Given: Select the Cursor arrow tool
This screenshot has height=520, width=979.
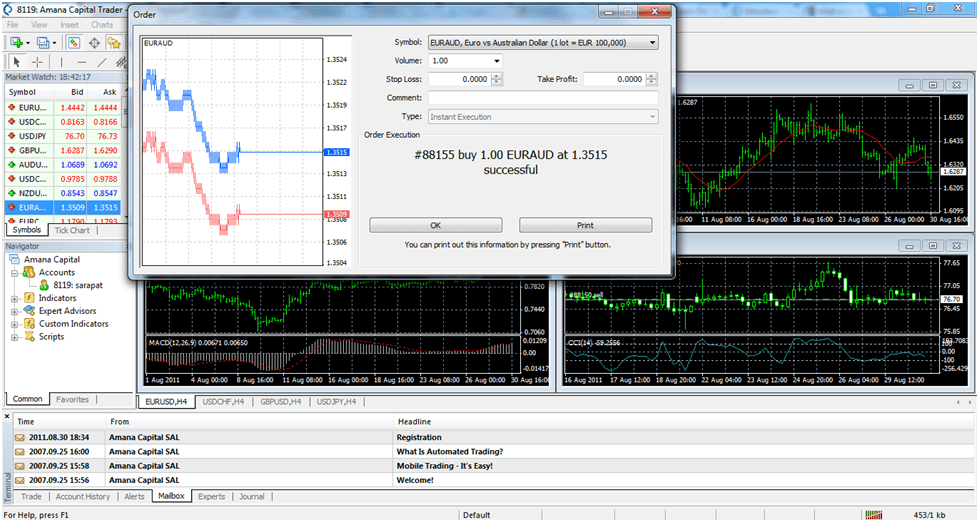Looking at the screenshot, I should click(x=16, y=62).
